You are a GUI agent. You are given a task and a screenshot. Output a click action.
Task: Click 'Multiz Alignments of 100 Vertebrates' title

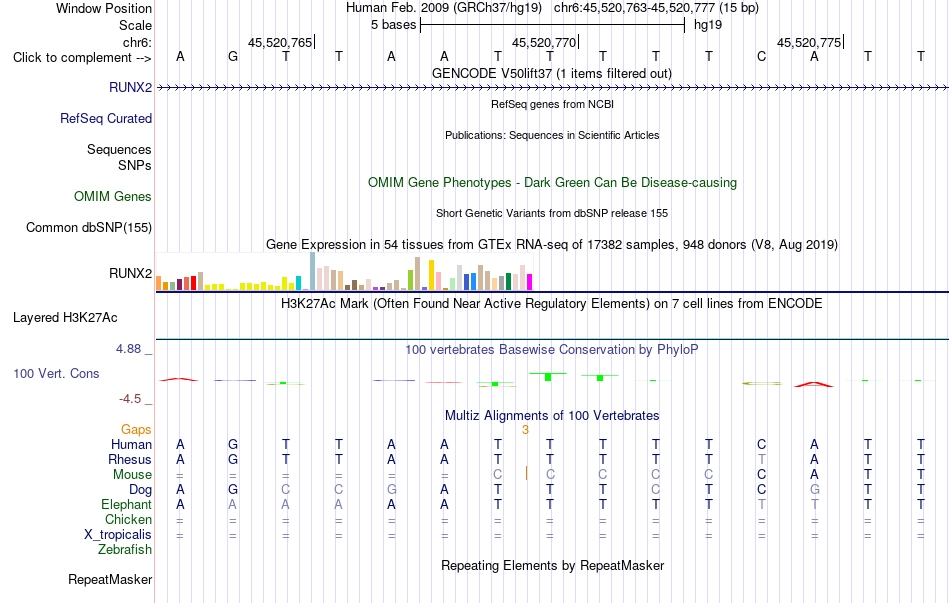click(552, 415)
